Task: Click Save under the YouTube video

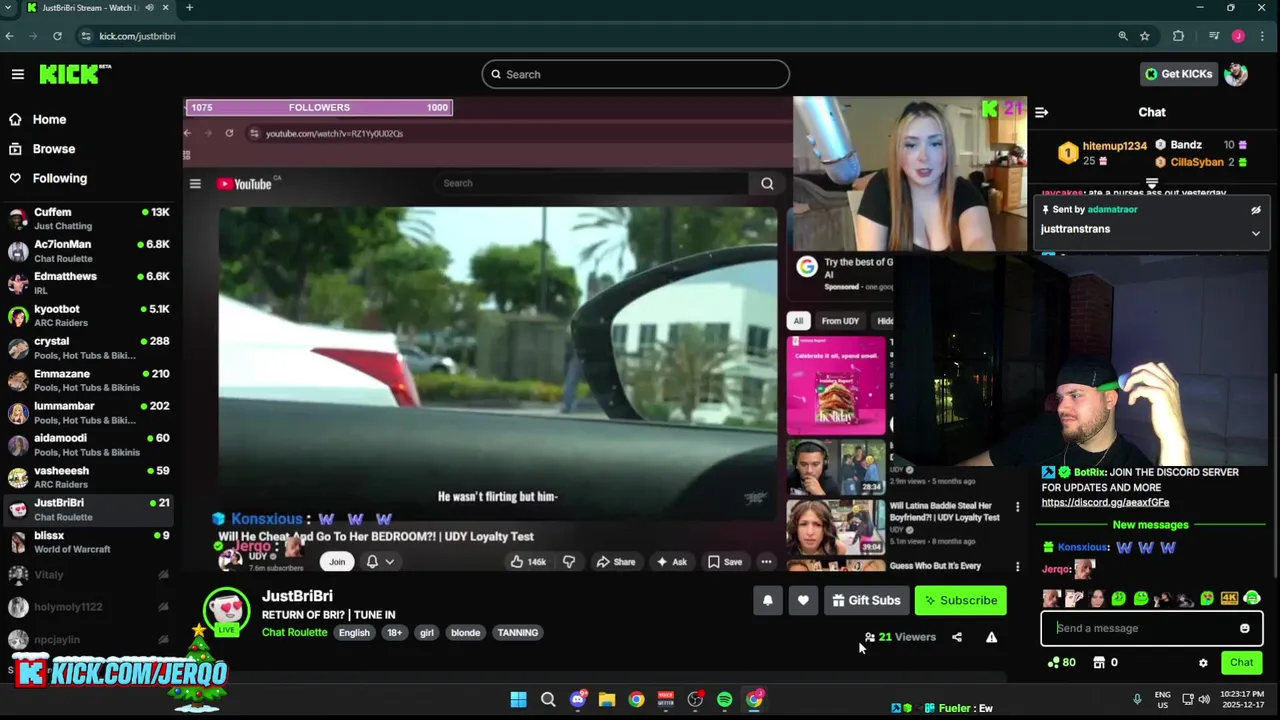Action: [725, 562]
